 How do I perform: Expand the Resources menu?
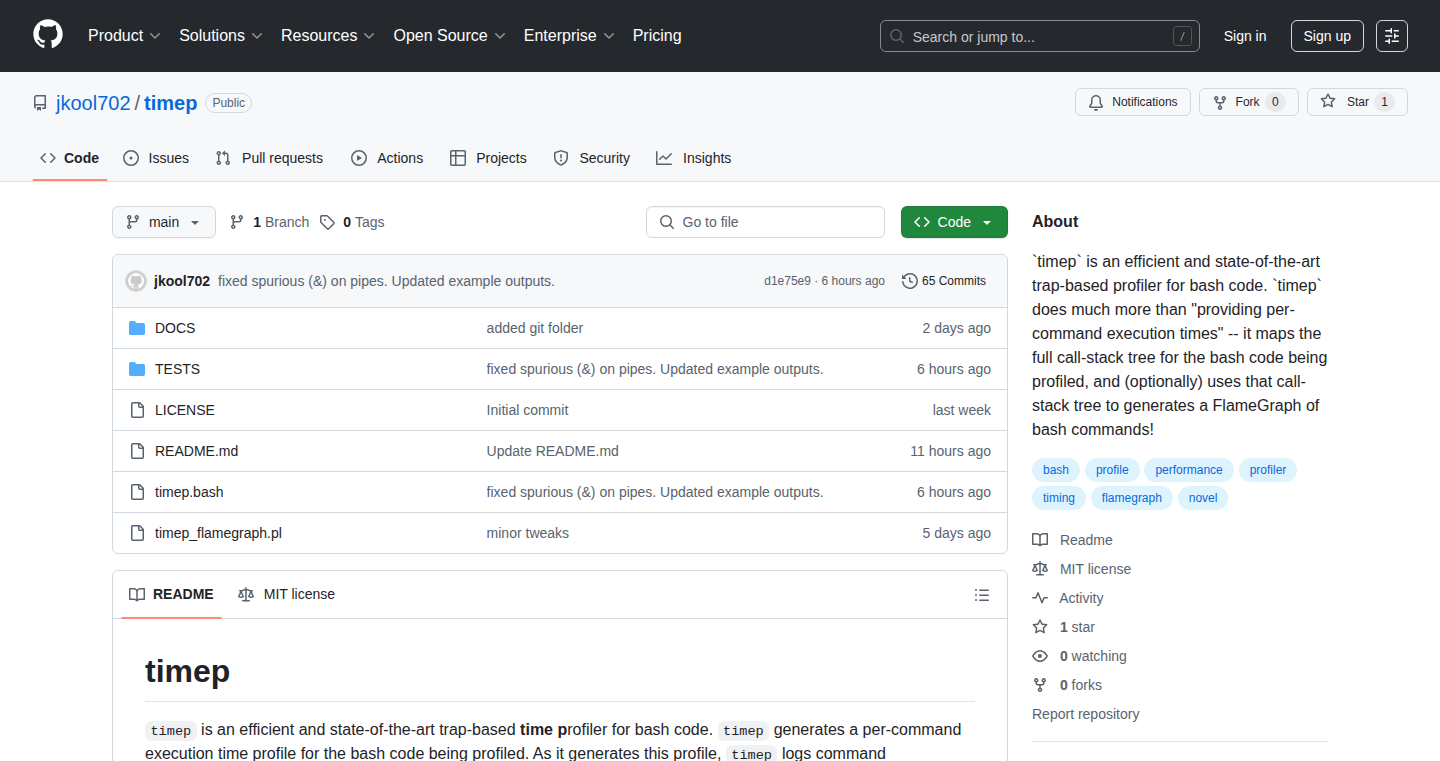coord(327,36)
